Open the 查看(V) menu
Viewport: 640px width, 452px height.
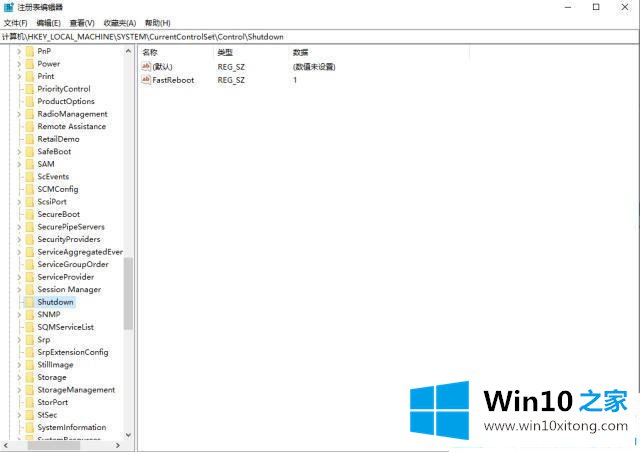click(82, 23)
